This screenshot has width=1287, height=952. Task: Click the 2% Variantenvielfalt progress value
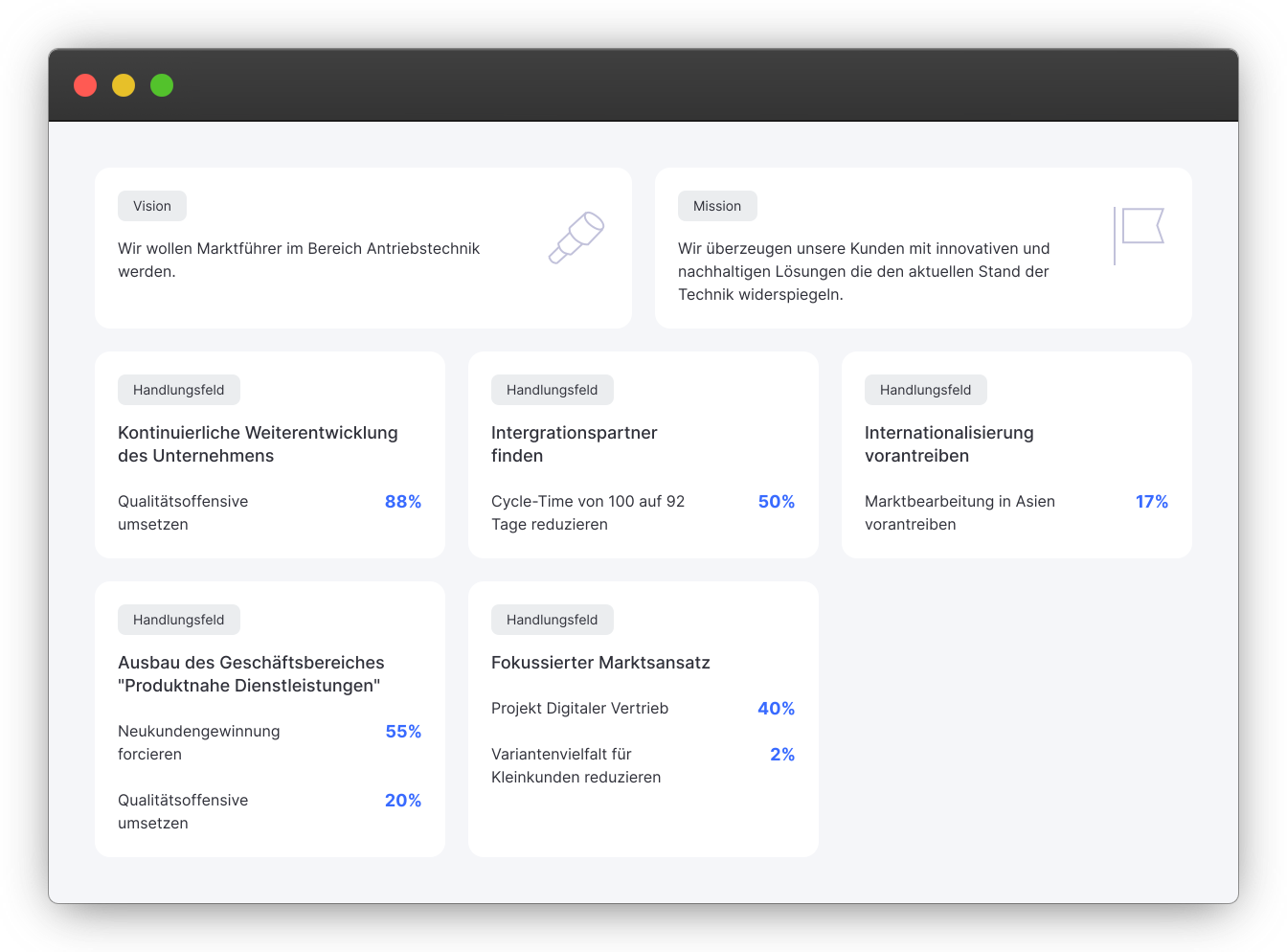pyautogui.click(x=782, y=755)
